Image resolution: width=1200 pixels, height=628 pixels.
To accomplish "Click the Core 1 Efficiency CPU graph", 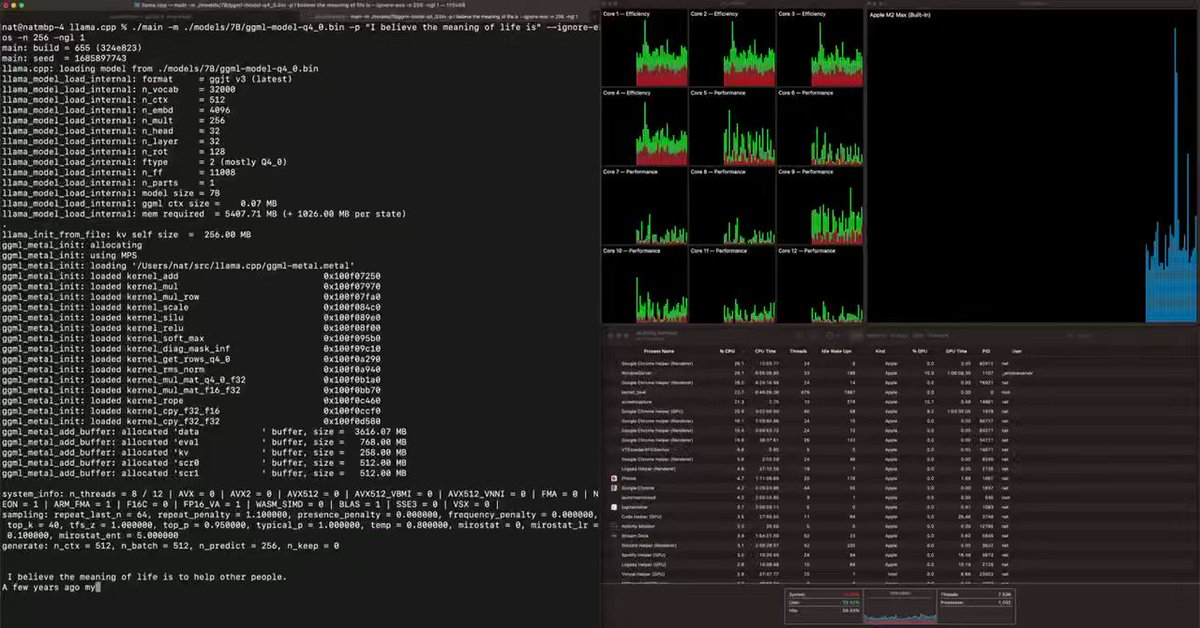I will click(645, 46).
